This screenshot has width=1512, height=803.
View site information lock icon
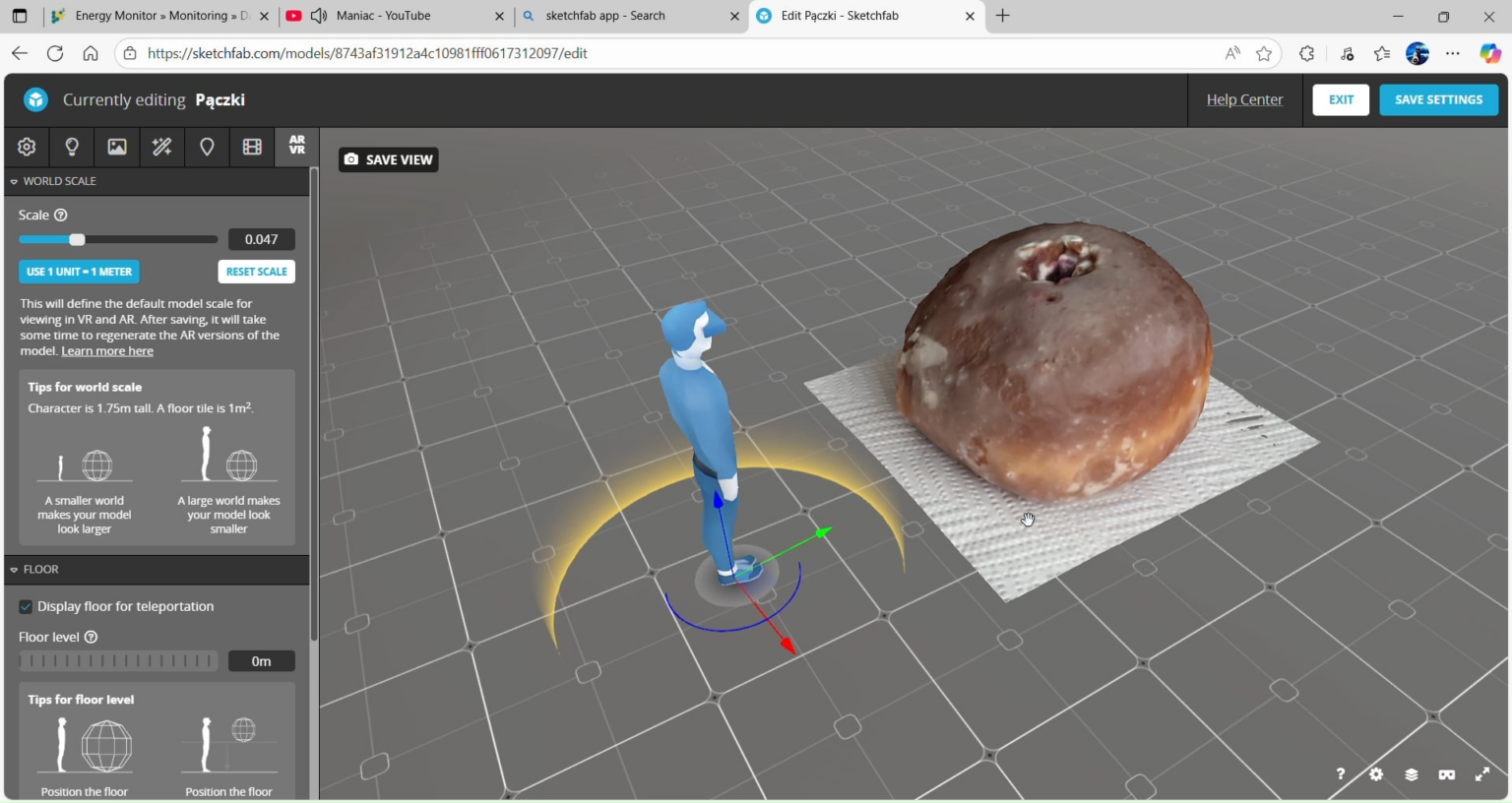point(130,53)
